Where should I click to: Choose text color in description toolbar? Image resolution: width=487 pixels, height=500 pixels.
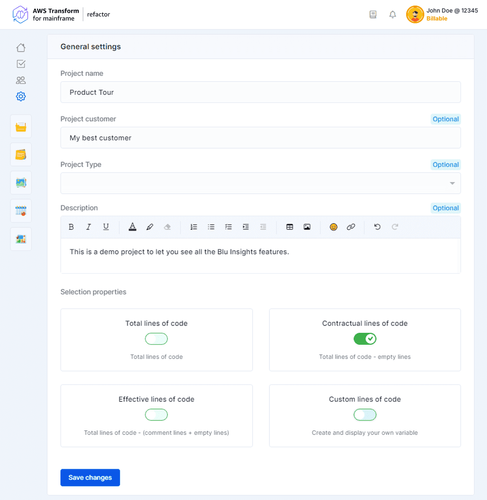click(132, 227)
